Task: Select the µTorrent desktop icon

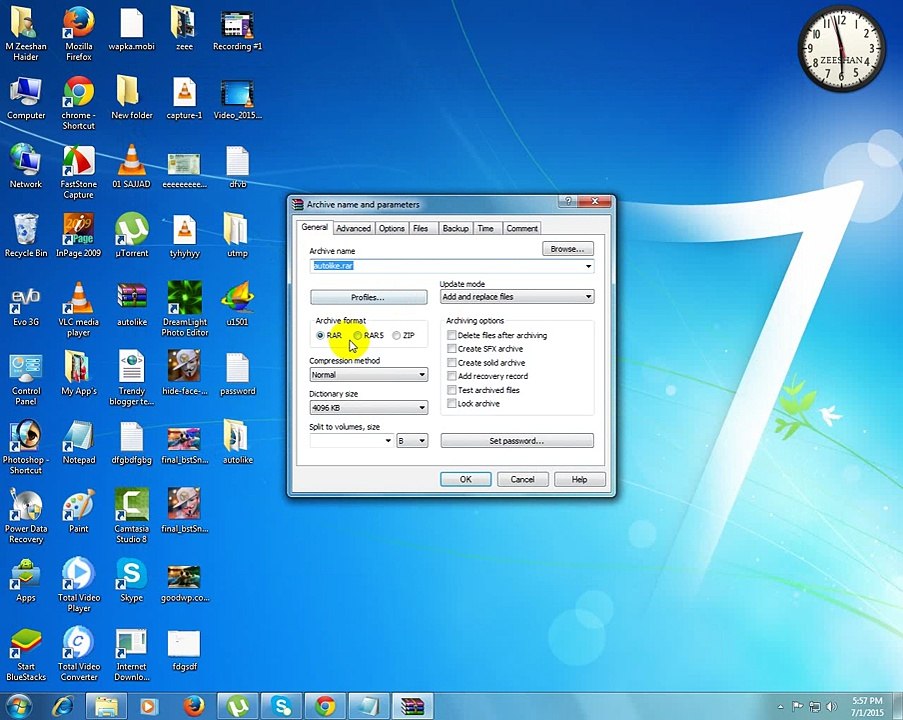Action: click(132, 235)
